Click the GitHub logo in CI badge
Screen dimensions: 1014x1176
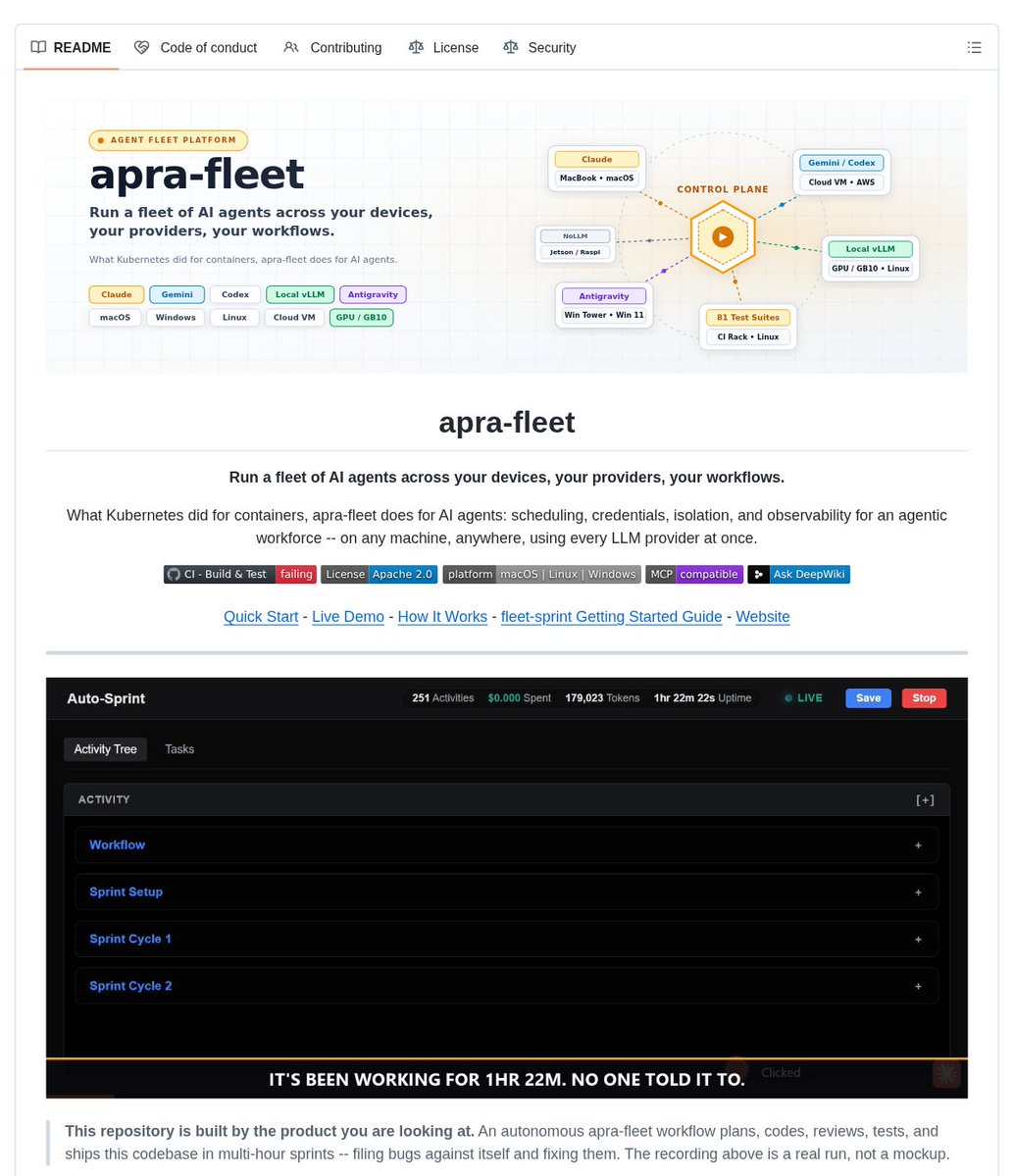click(x=174, y=575)
